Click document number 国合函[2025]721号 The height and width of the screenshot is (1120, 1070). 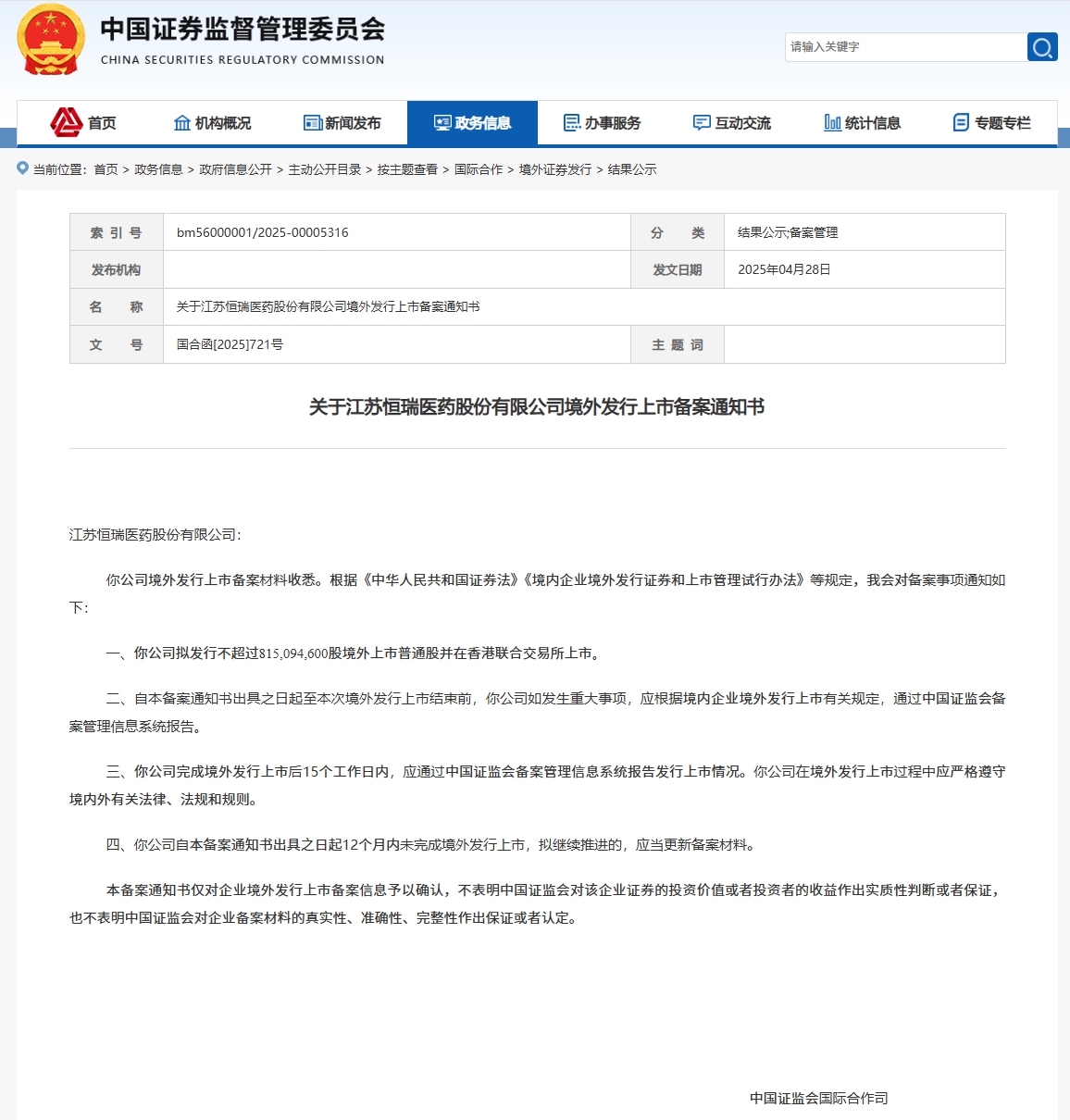(x=230, y=344)
